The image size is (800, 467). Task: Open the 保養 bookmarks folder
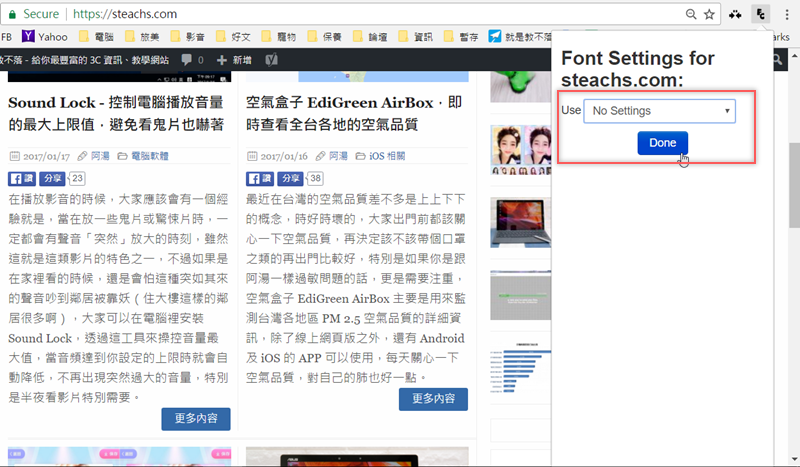[x=325, y=36]
